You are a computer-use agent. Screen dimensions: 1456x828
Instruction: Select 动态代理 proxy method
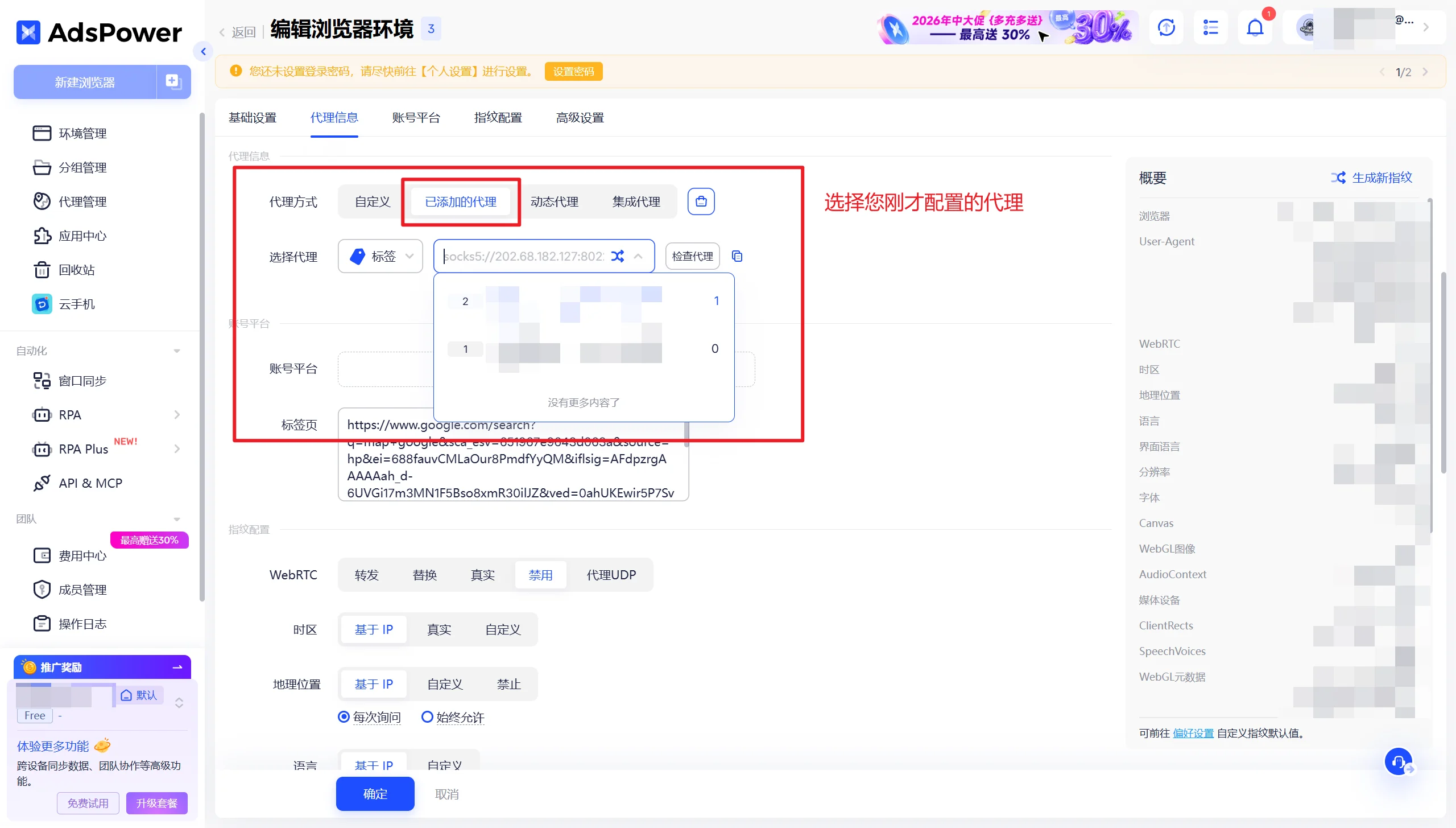point(555,201)
